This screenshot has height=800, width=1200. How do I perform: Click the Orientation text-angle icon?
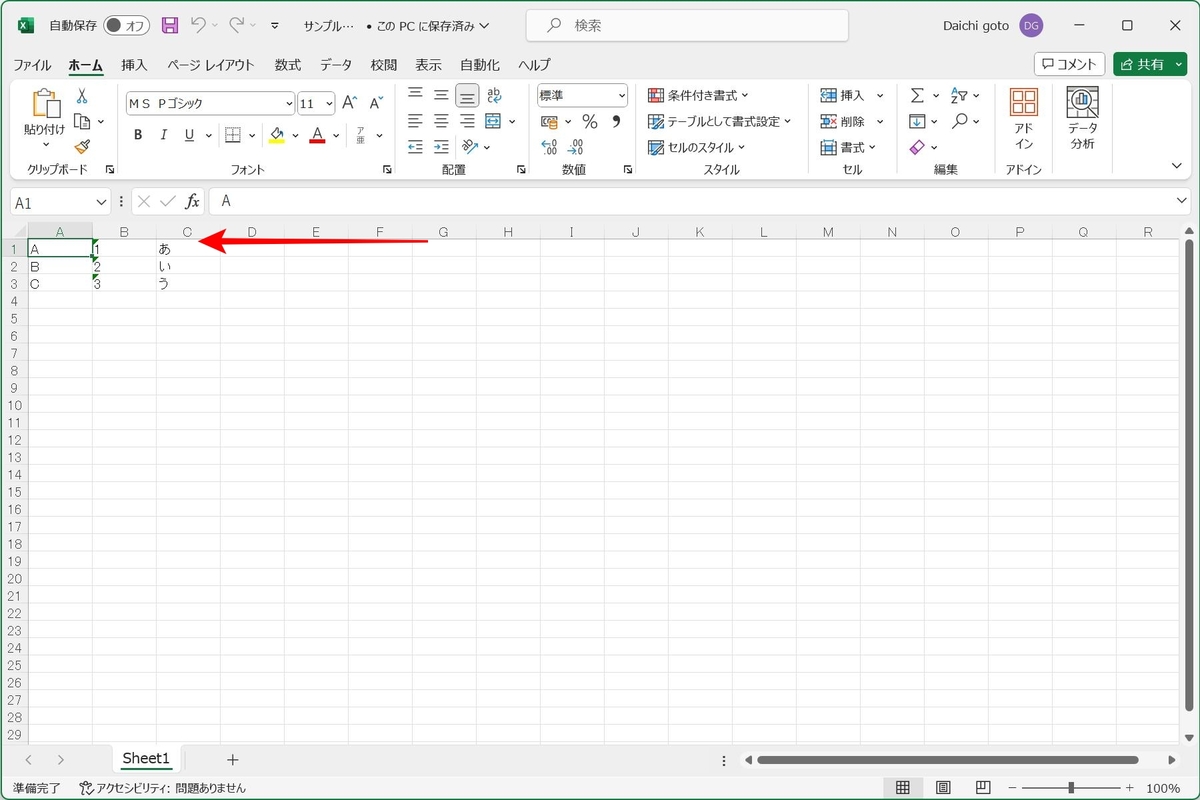(x=470, y=147)
